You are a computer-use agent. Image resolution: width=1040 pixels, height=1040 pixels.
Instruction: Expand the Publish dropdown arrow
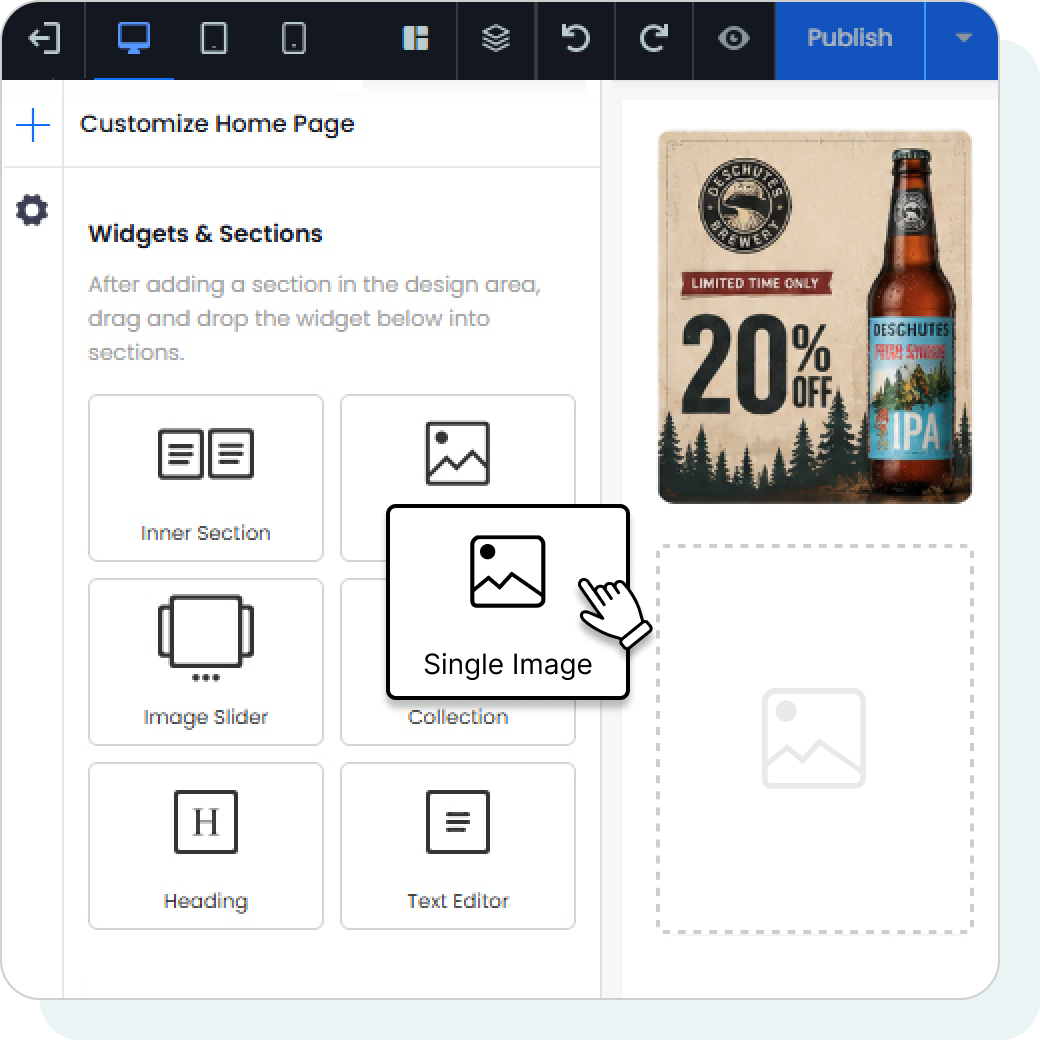pos(963,38)
